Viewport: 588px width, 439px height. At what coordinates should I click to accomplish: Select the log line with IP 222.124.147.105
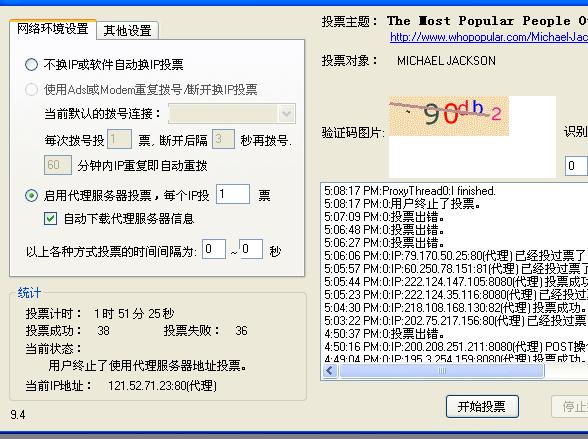(456, 282)
